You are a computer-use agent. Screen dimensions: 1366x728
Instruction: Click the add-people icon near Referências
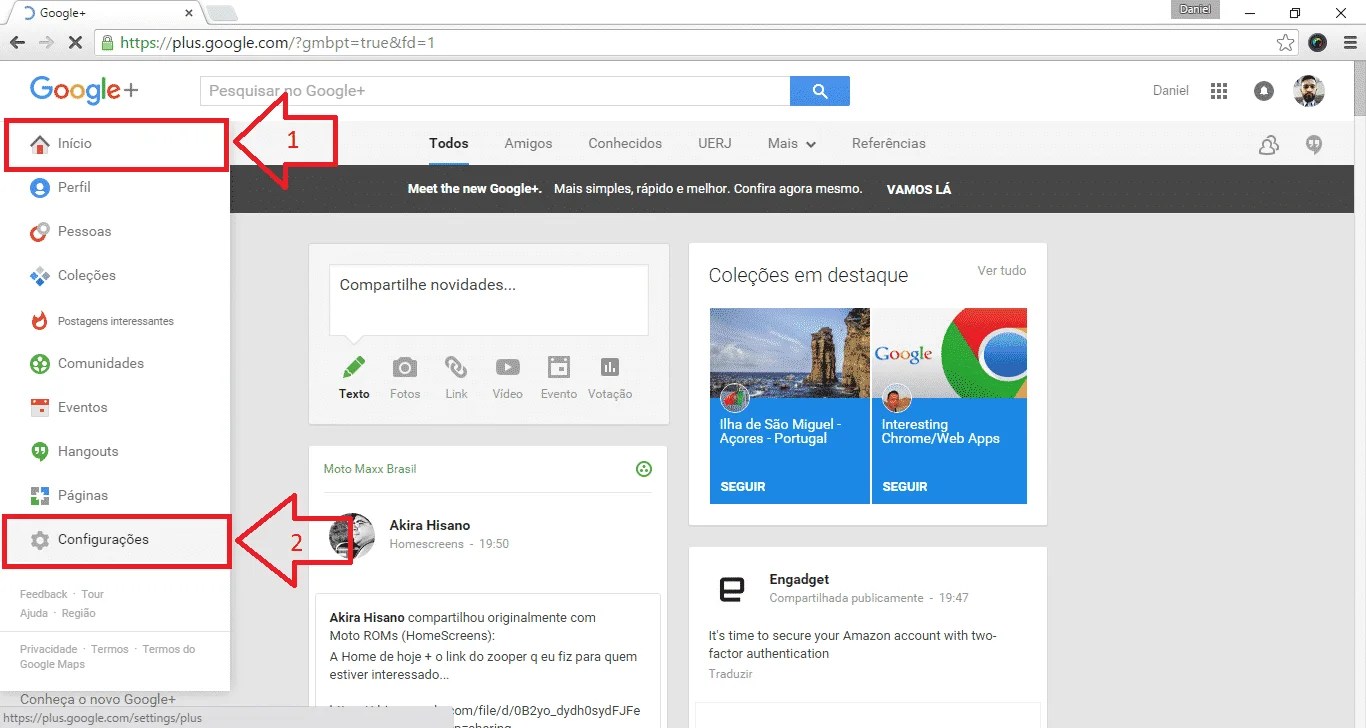[1269, 145]
